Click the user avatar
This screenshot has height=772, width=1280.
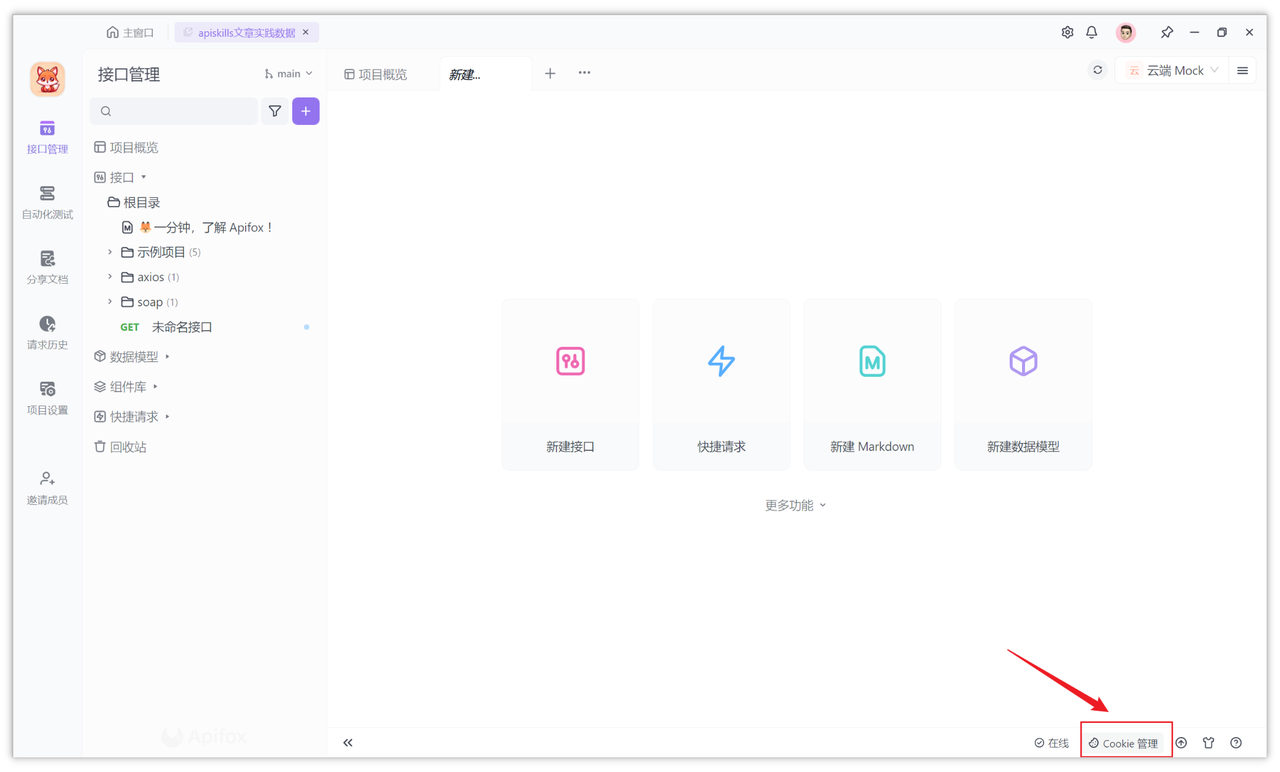coord(1126,32)
